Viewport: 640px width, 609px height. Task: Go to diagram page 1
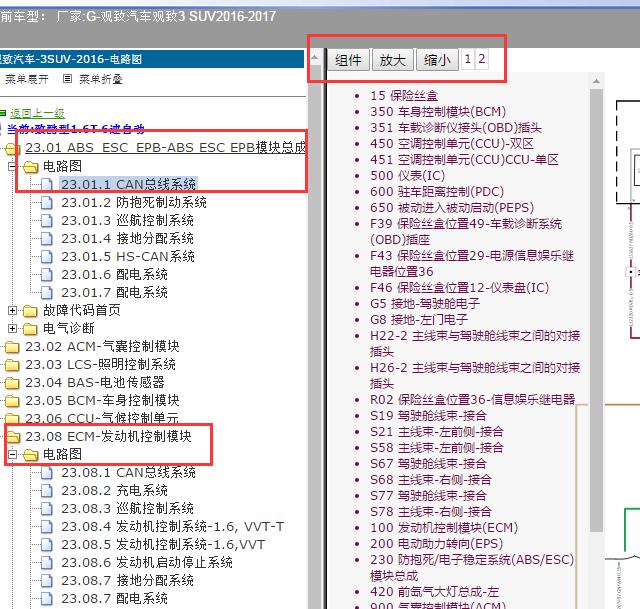[468, 59]
